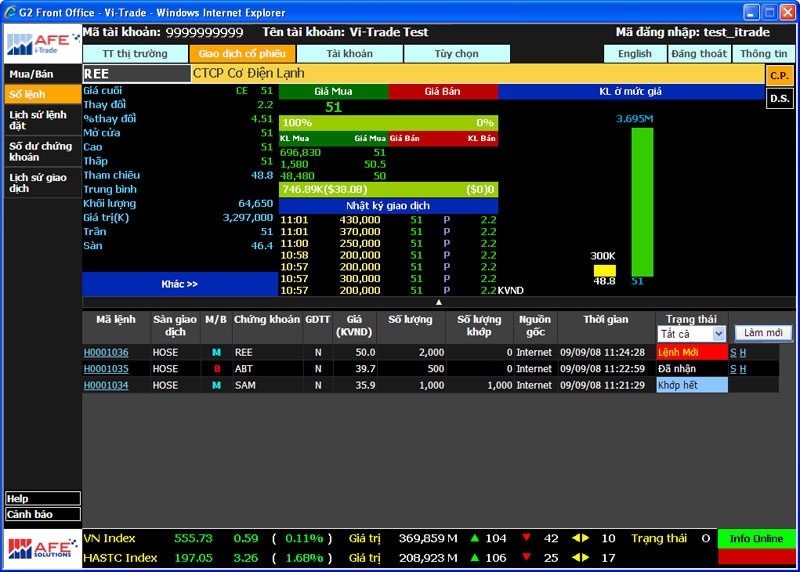Click the yellow unchanged arrows beside 10
800x572 pixels.
pos(581,538)
